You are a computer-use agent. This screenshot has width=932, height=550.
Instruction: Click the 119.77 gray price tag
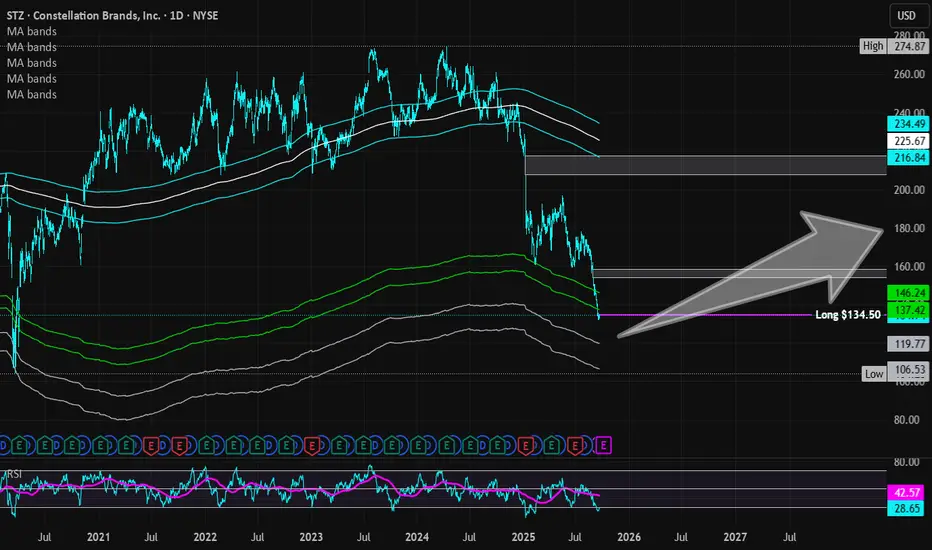coord(908,344)
